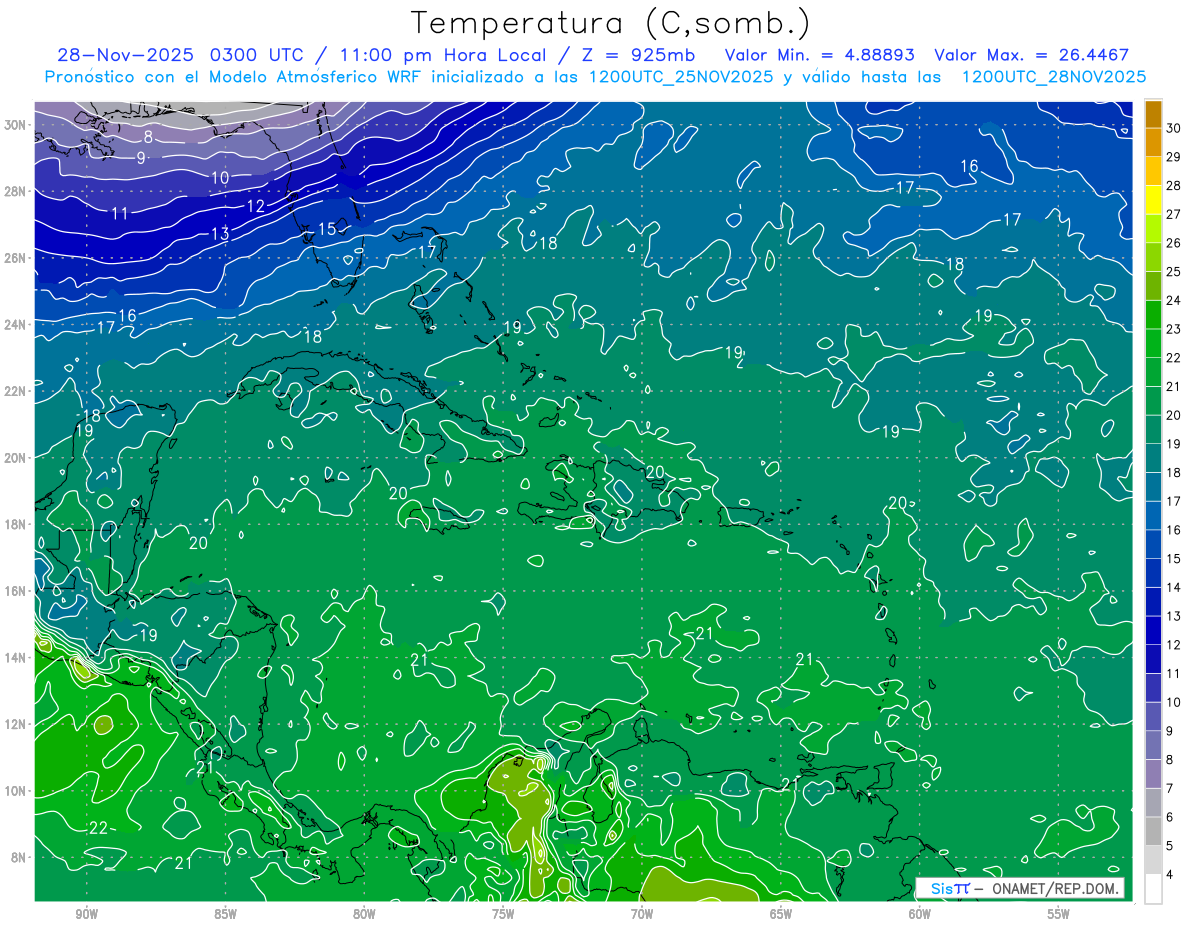Click the latitude axis label "20N"

(x=16, y=458)
